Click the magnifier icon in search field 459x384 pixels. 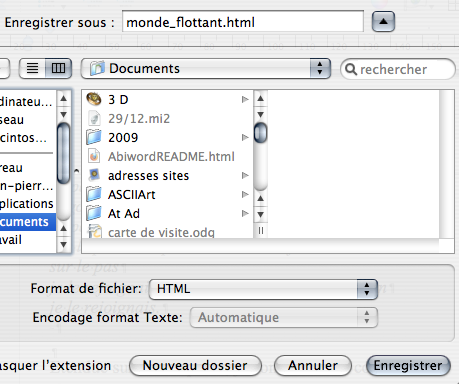[351, 69]
